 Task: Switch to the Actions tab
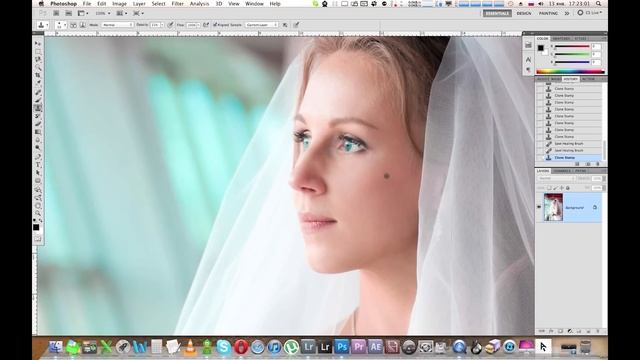[588, 79]
